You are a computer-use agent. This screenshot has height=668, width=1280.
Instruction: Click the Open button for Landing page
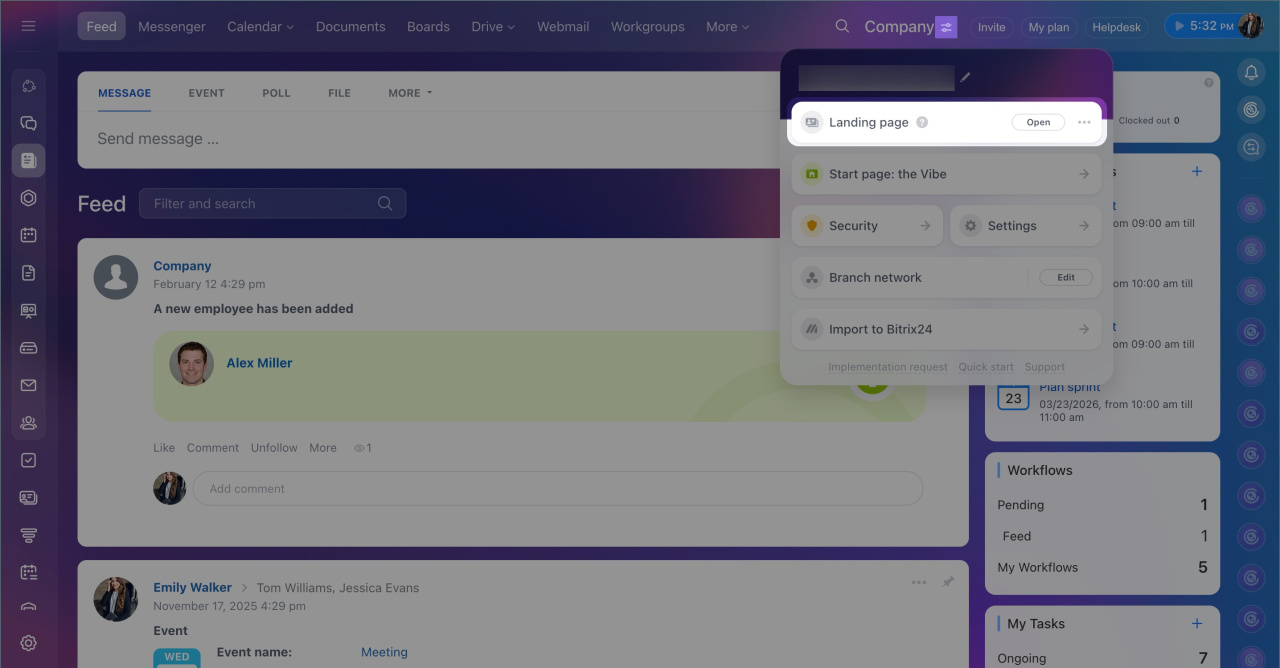(1038, 122)
